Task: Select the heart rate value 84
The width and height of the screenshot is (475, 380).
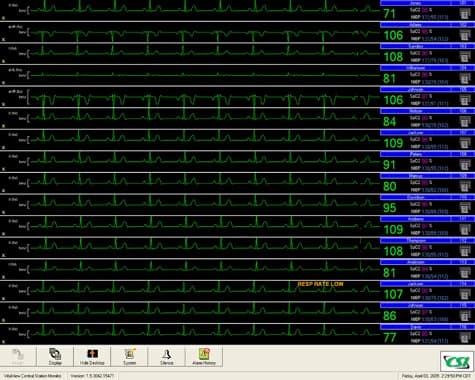Action: 390,122
